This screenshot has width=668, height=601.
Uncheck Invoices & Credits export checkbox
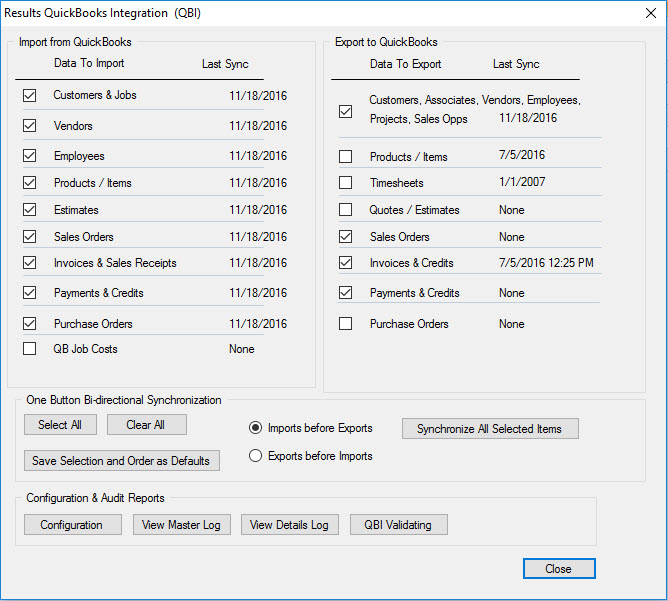[x=346, y=263]
